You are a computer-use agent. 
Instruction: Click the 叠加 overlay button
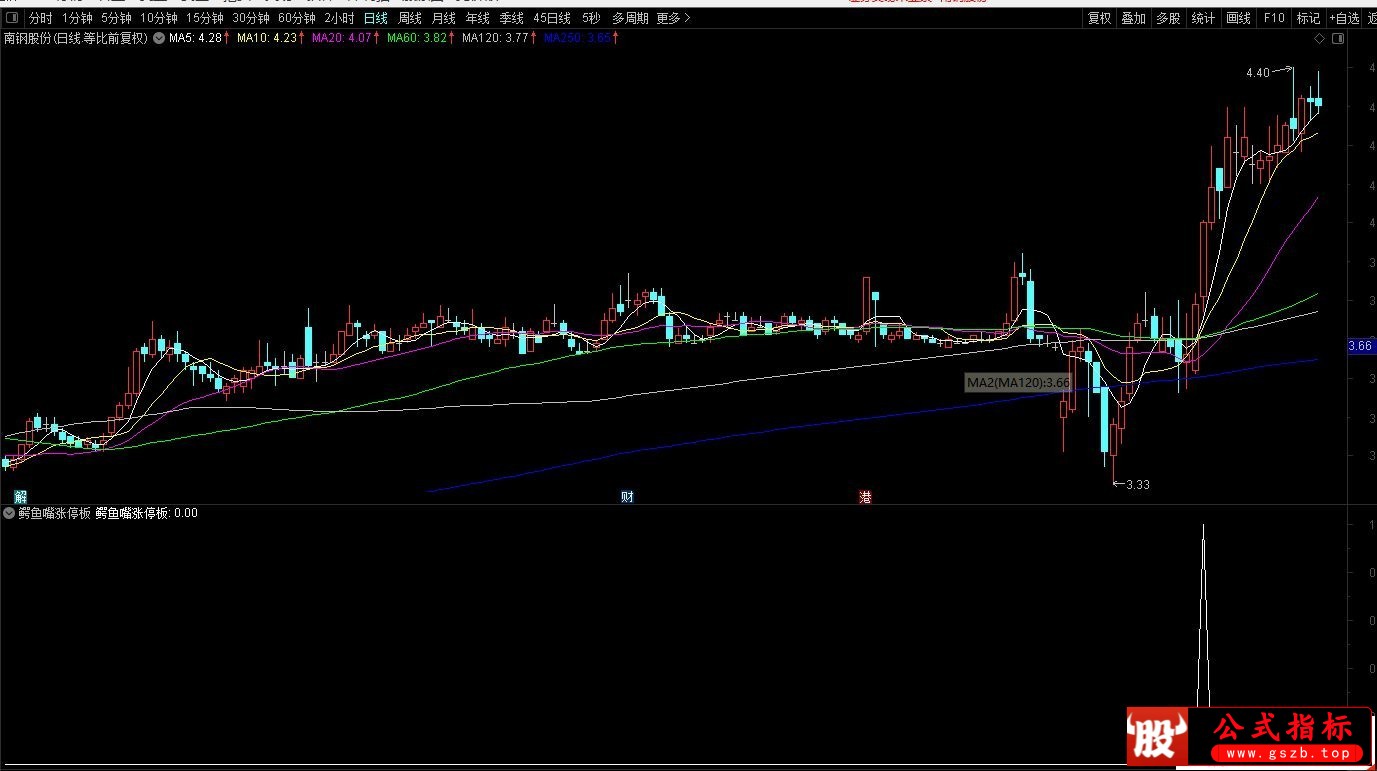tap(1134, 18)
